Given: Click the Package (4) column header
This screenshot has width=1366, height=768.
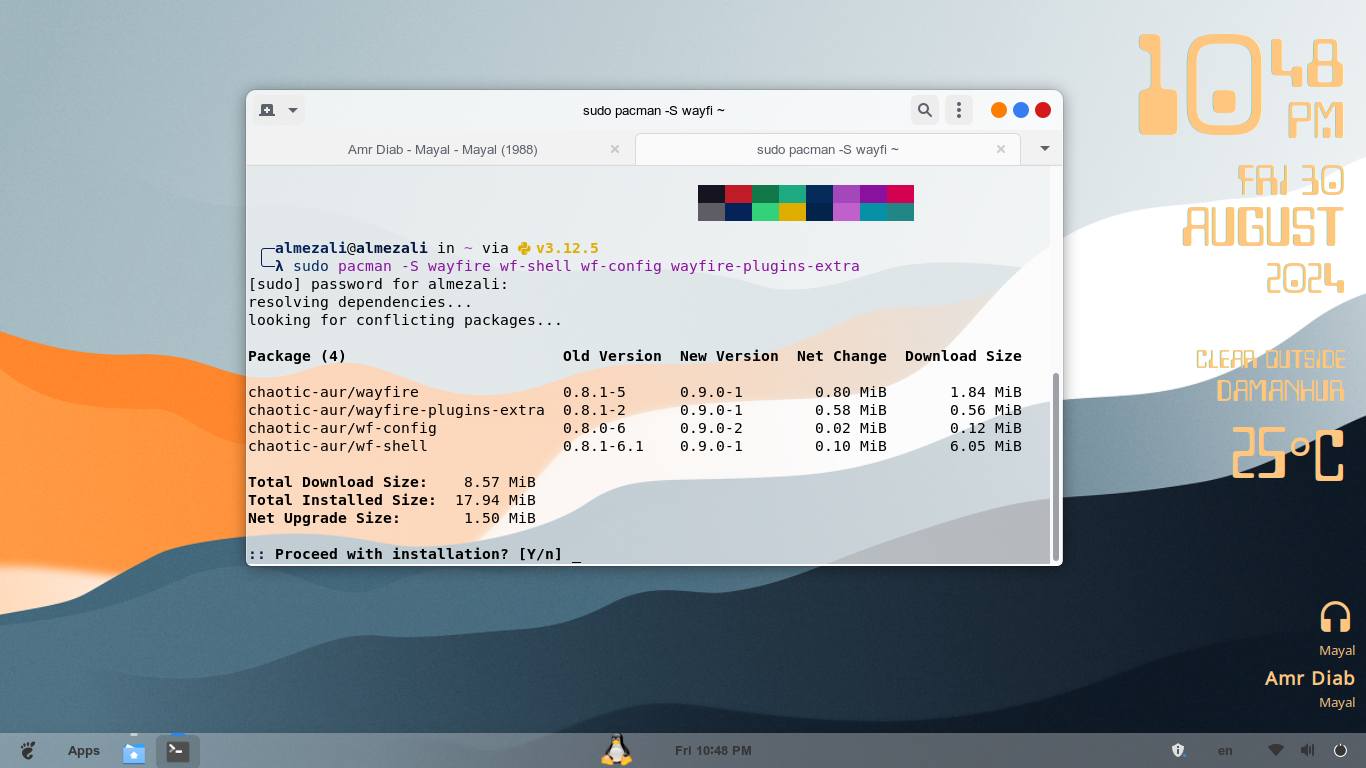Looking at the screenshot, I should tap(297, 356).
